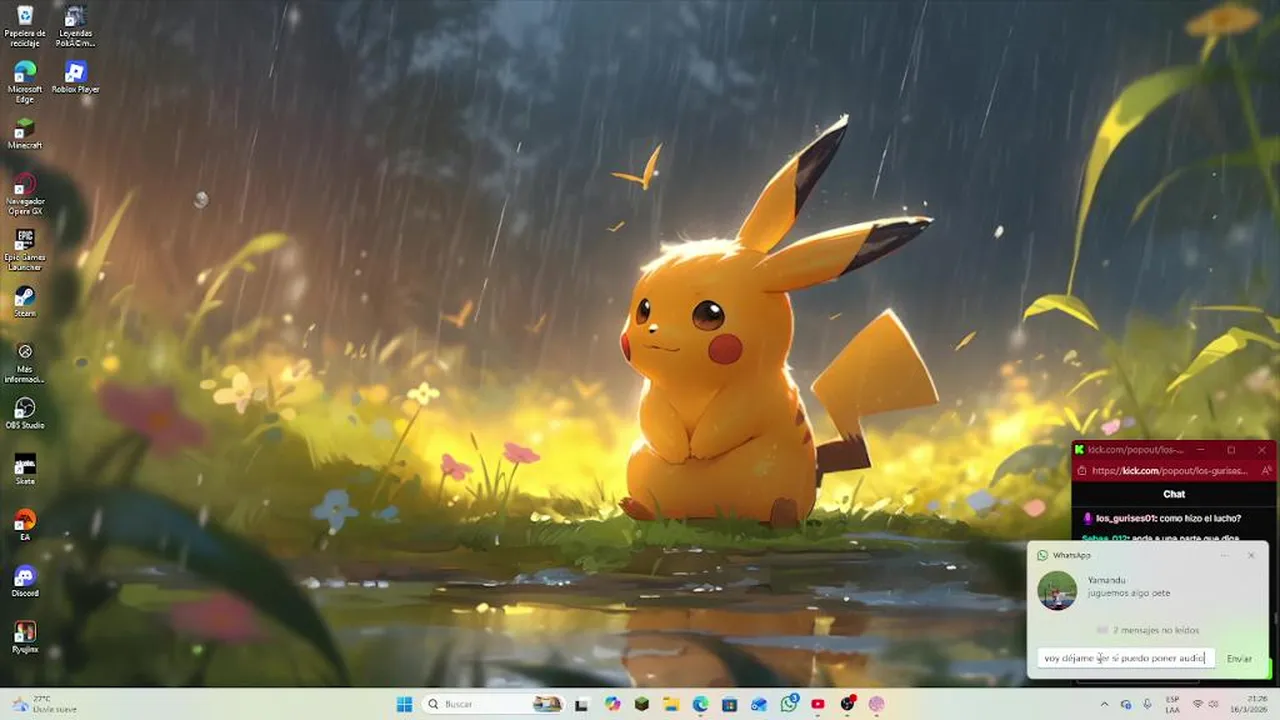Screen dimensions: 1280x720
Task: Select the Minecraft desktop shortcut
Action: 25,134
